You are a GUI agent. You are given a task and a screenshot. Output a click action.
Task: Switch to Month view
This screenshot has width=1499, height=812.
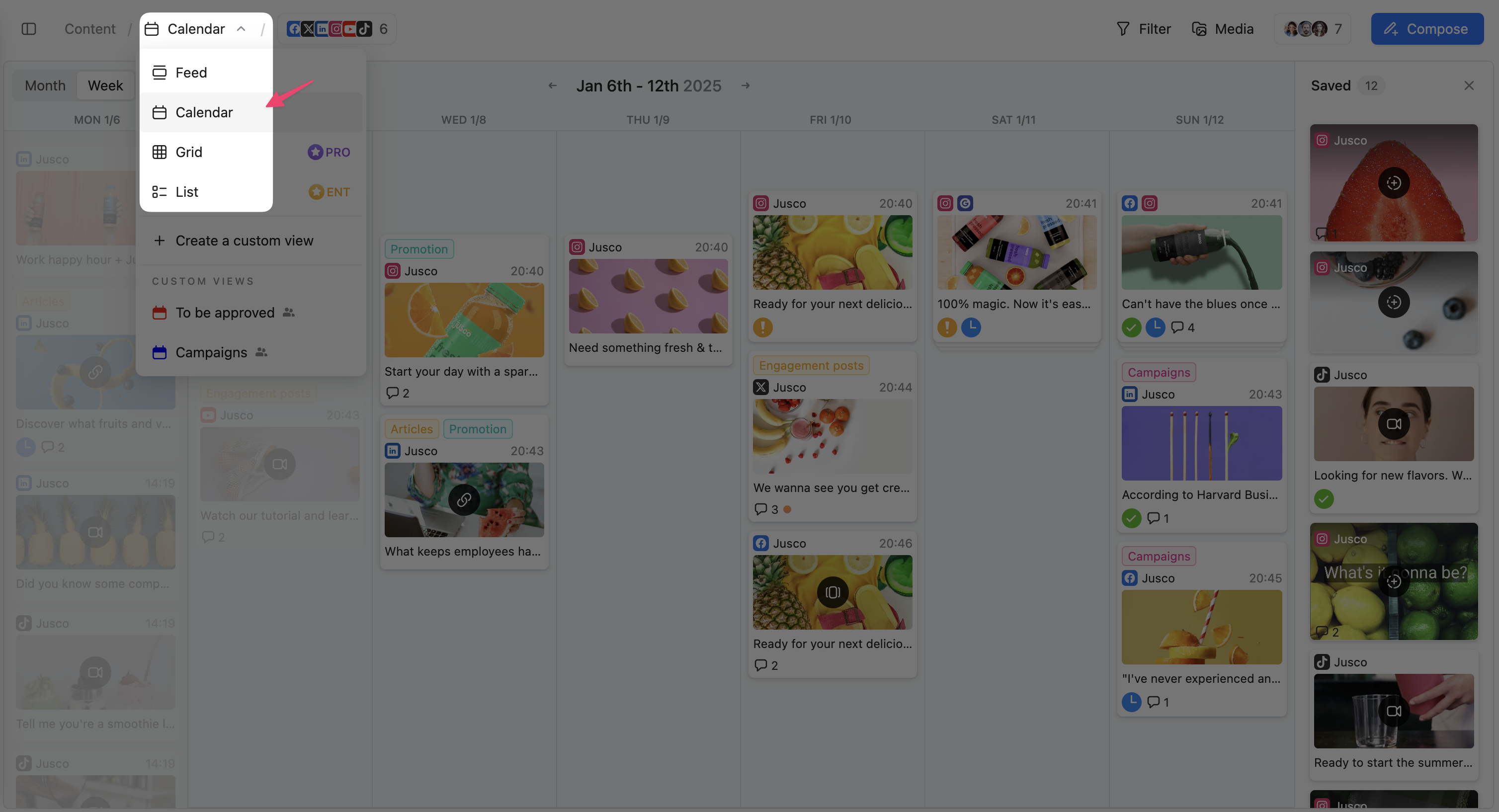pyautogui.click(x=45, y=85)
